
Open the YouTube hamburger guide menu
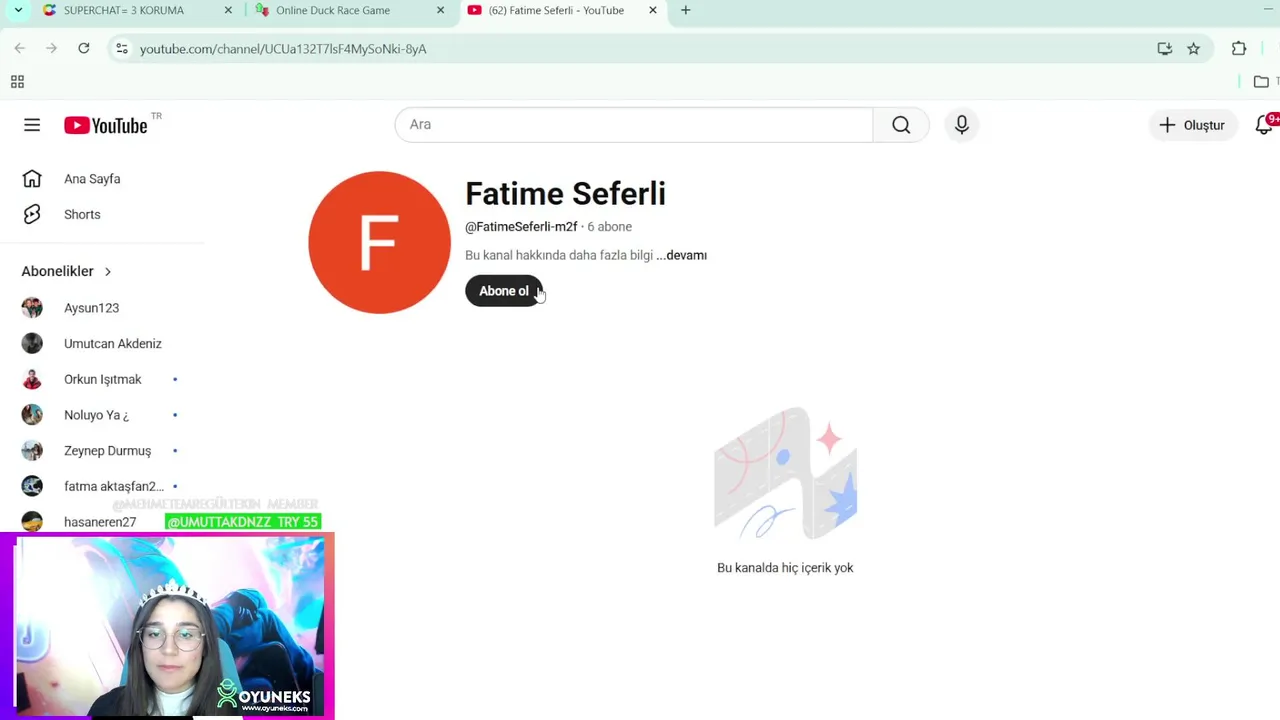(x=32, y=125)
